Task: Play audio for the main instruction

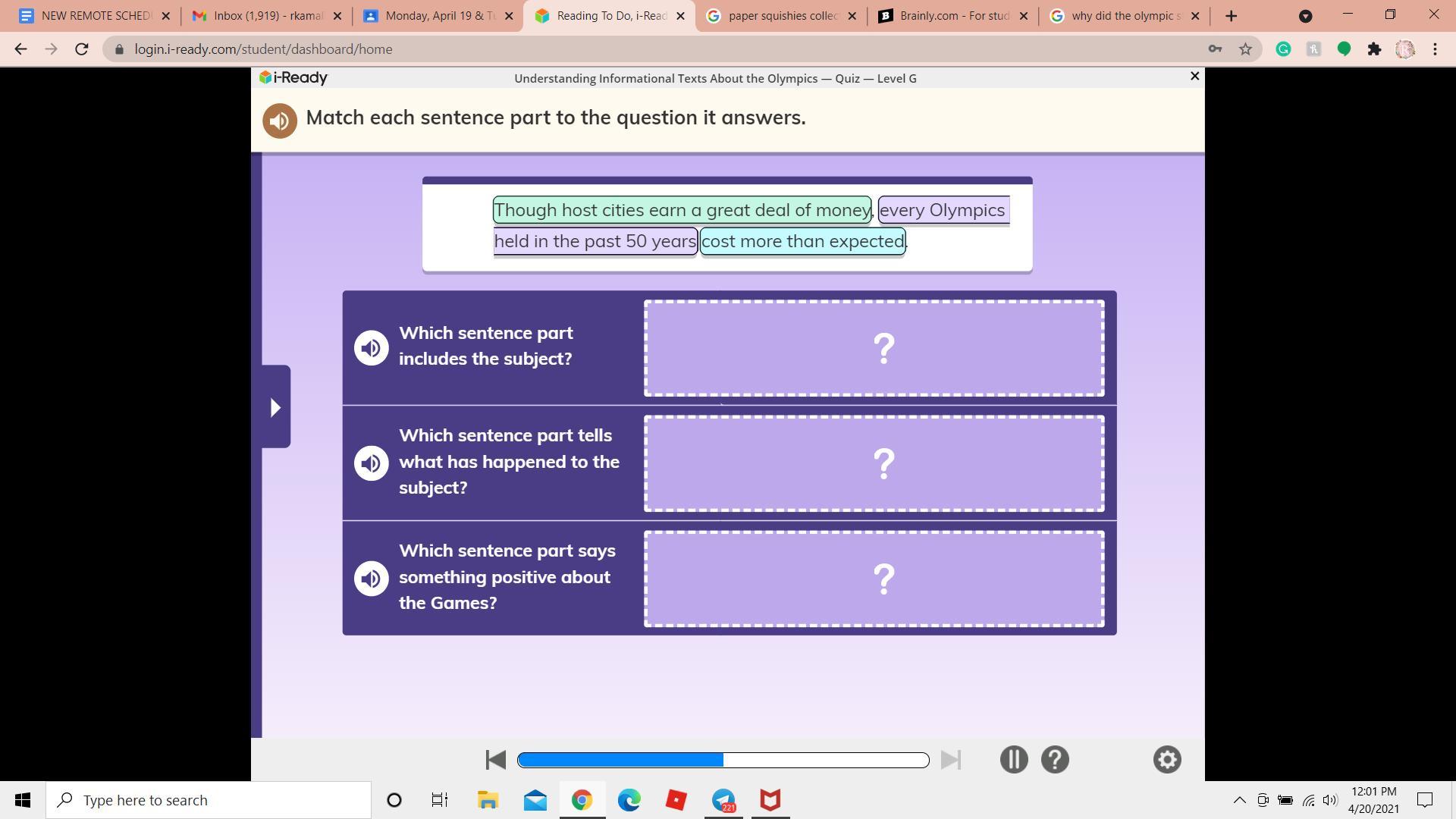Action: click(x=279, y=121)
